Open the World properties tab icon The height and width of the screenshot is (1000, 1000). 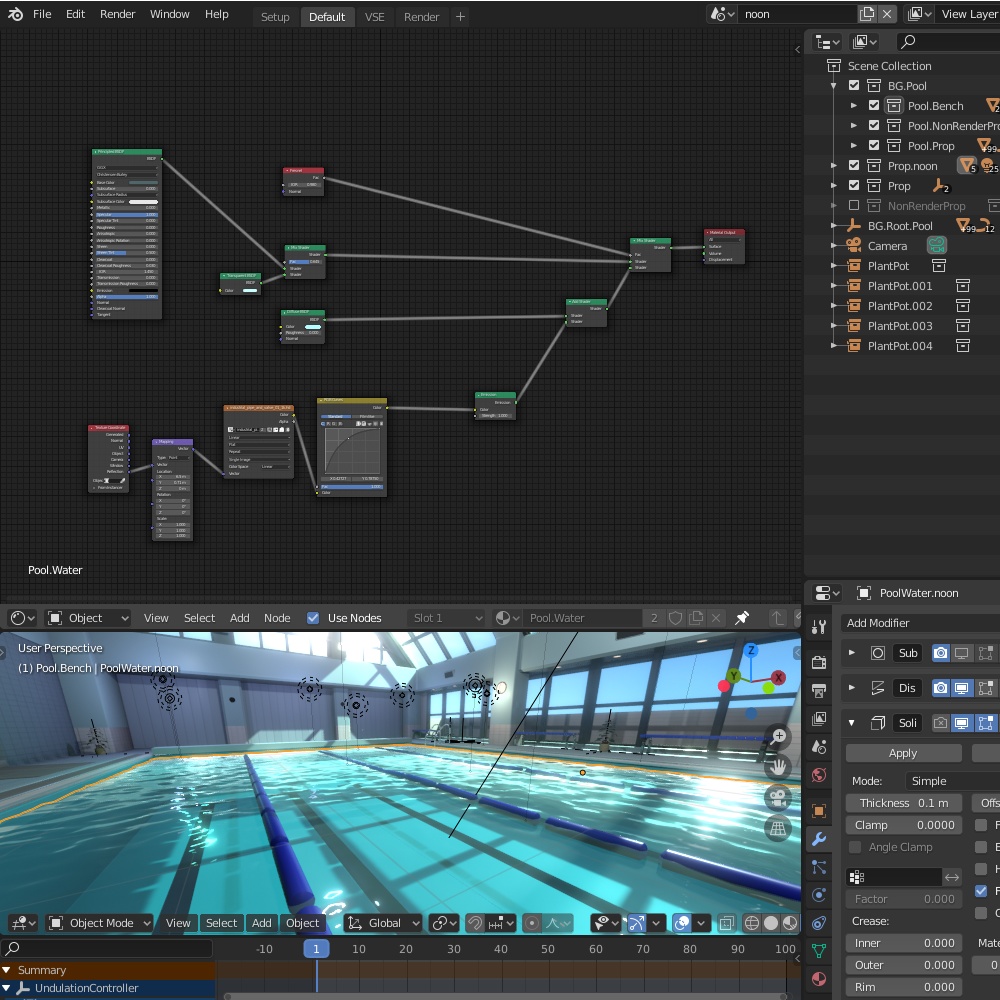[819, 775]
